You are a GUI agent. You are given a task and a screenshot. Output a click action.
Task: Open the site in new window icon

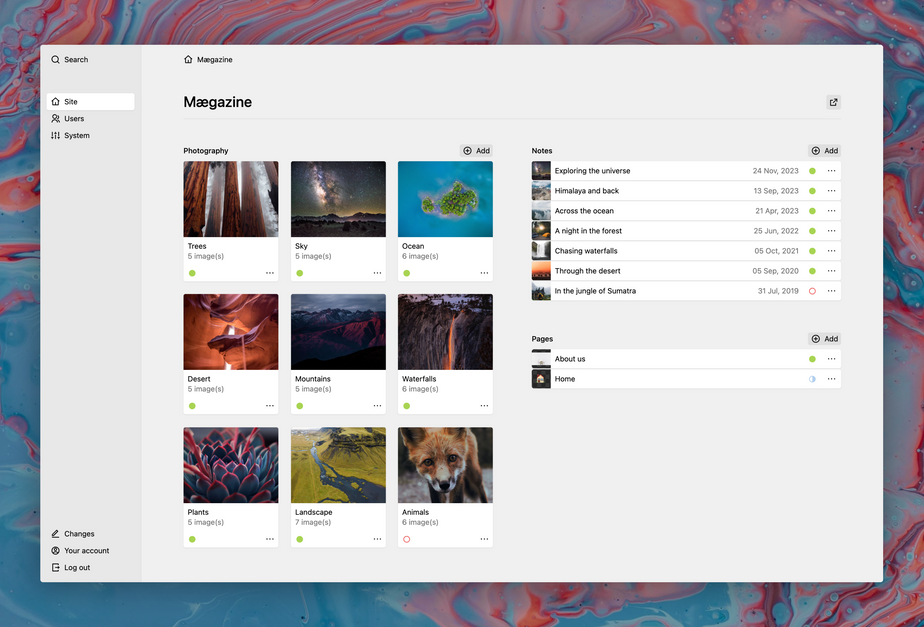[834, 102]
